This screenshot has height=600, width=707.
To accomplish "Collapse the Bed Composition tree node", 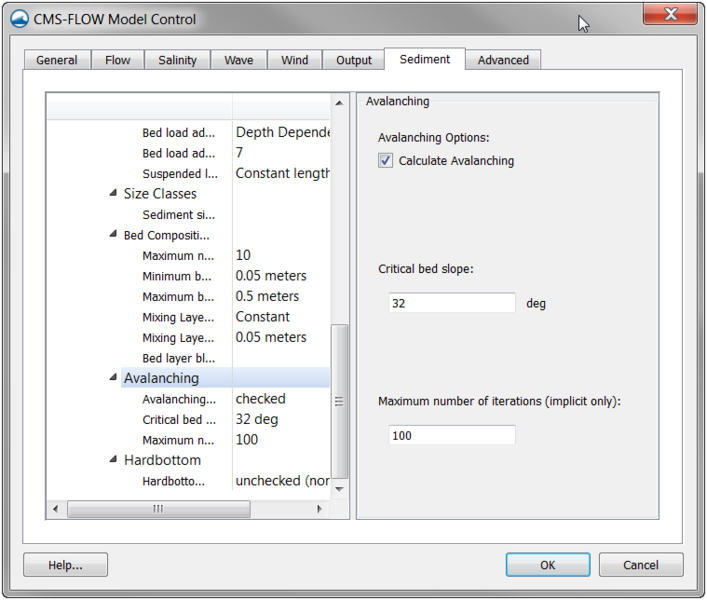I will pyautogui.click(x=113, y=234).
